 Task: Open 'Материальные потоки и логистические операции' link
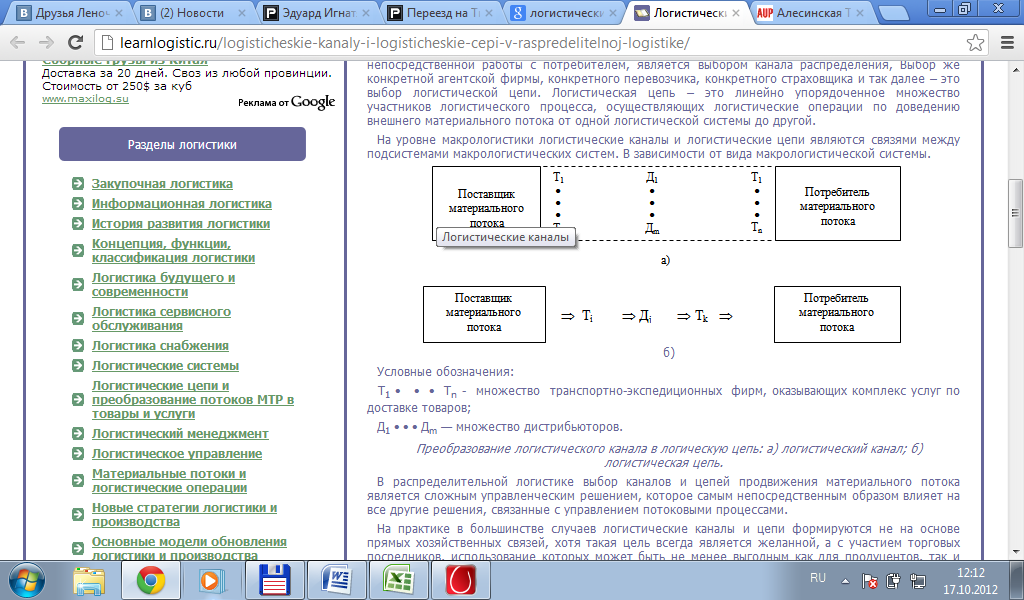tap(169, 481)
